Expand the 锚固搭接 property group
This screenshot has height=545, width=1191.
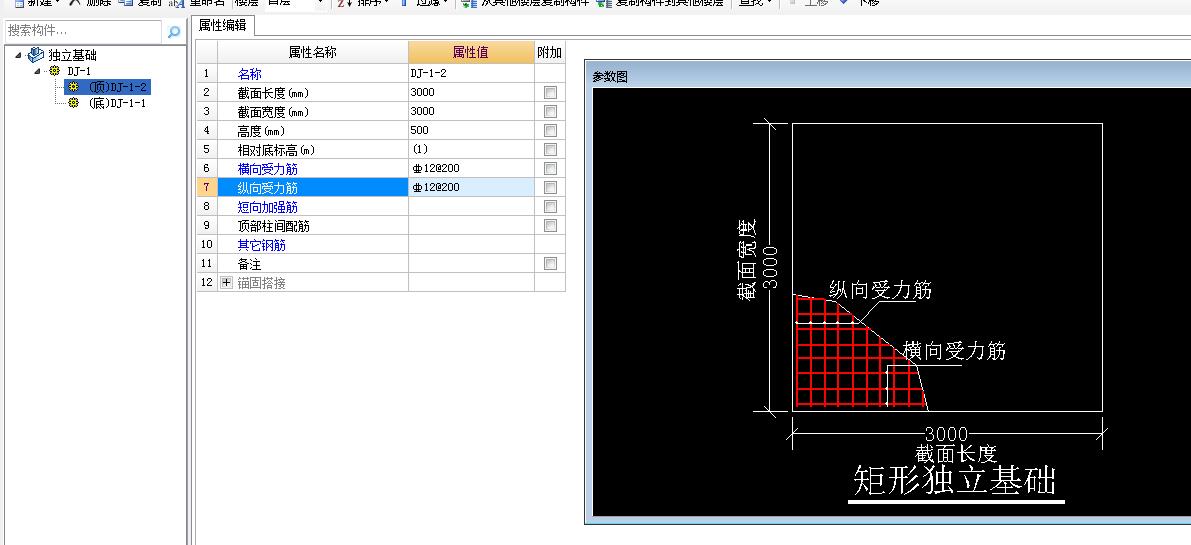pyautogui.click(x=226, y=282)
